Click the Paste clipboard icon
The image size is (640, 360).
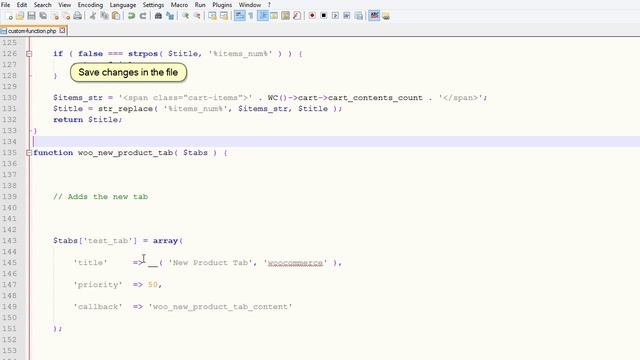click(x=116, y=16)
